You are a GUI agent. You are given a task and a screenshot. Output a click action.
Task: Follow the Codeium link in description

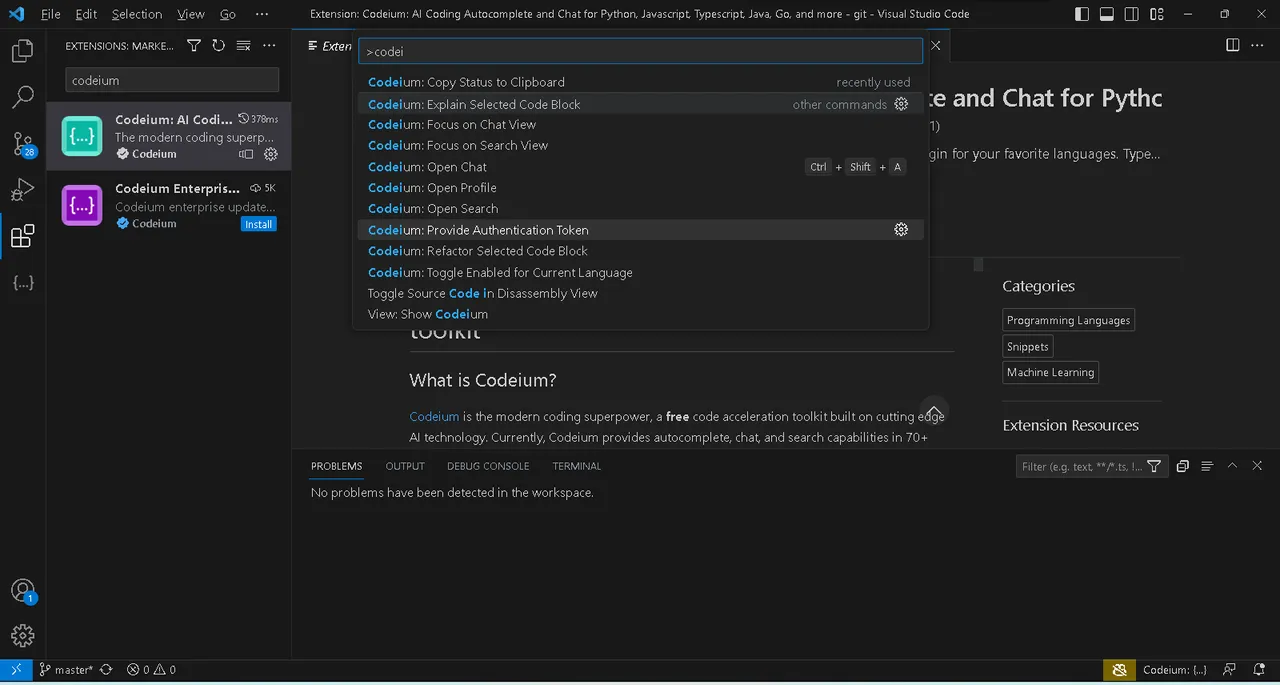tap(434, 416)
